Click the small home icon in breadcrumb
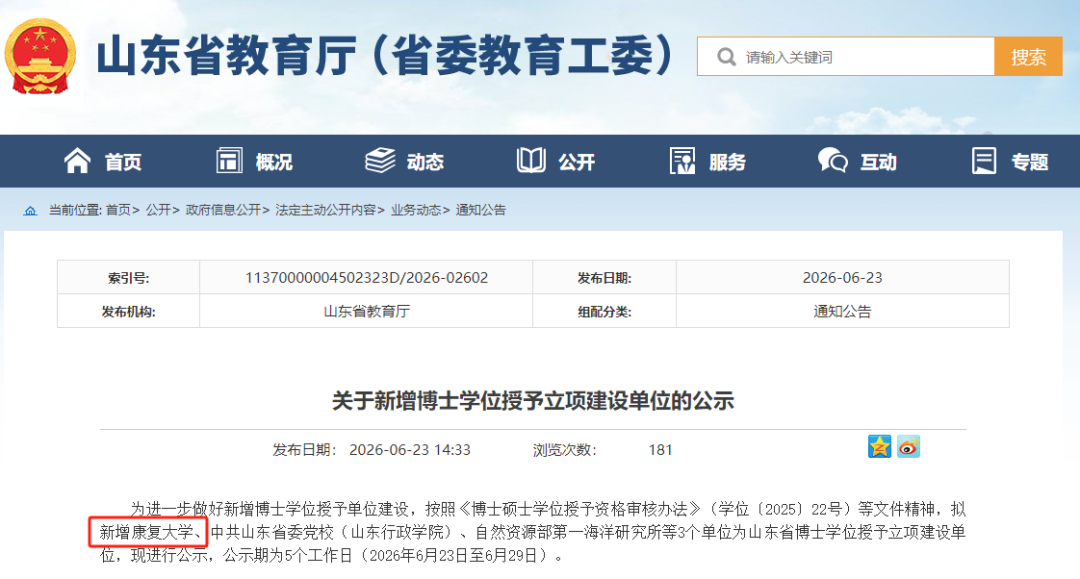Image resolution: width=1080 pixels, height=579 pixels. pyautogui.click(x=30, y=211)
